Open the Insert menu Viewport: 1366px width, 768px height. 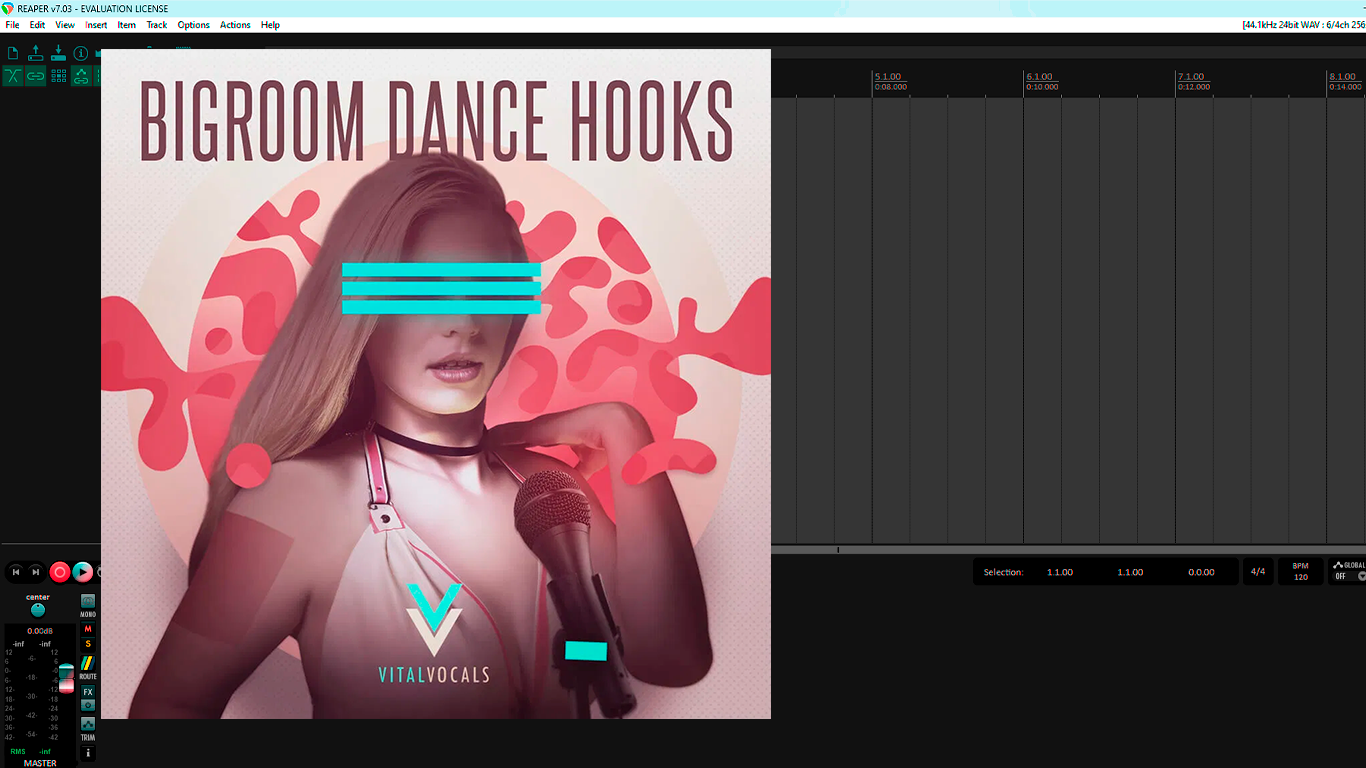(x=96, y=25)
